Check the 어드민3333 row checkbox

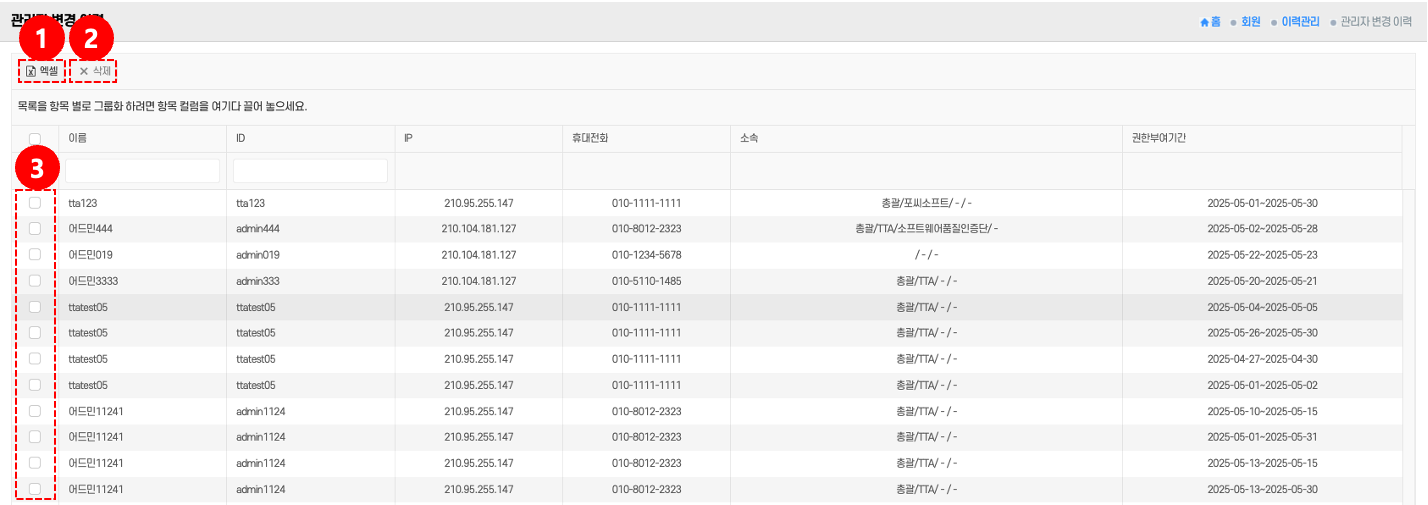pos(35,281)
